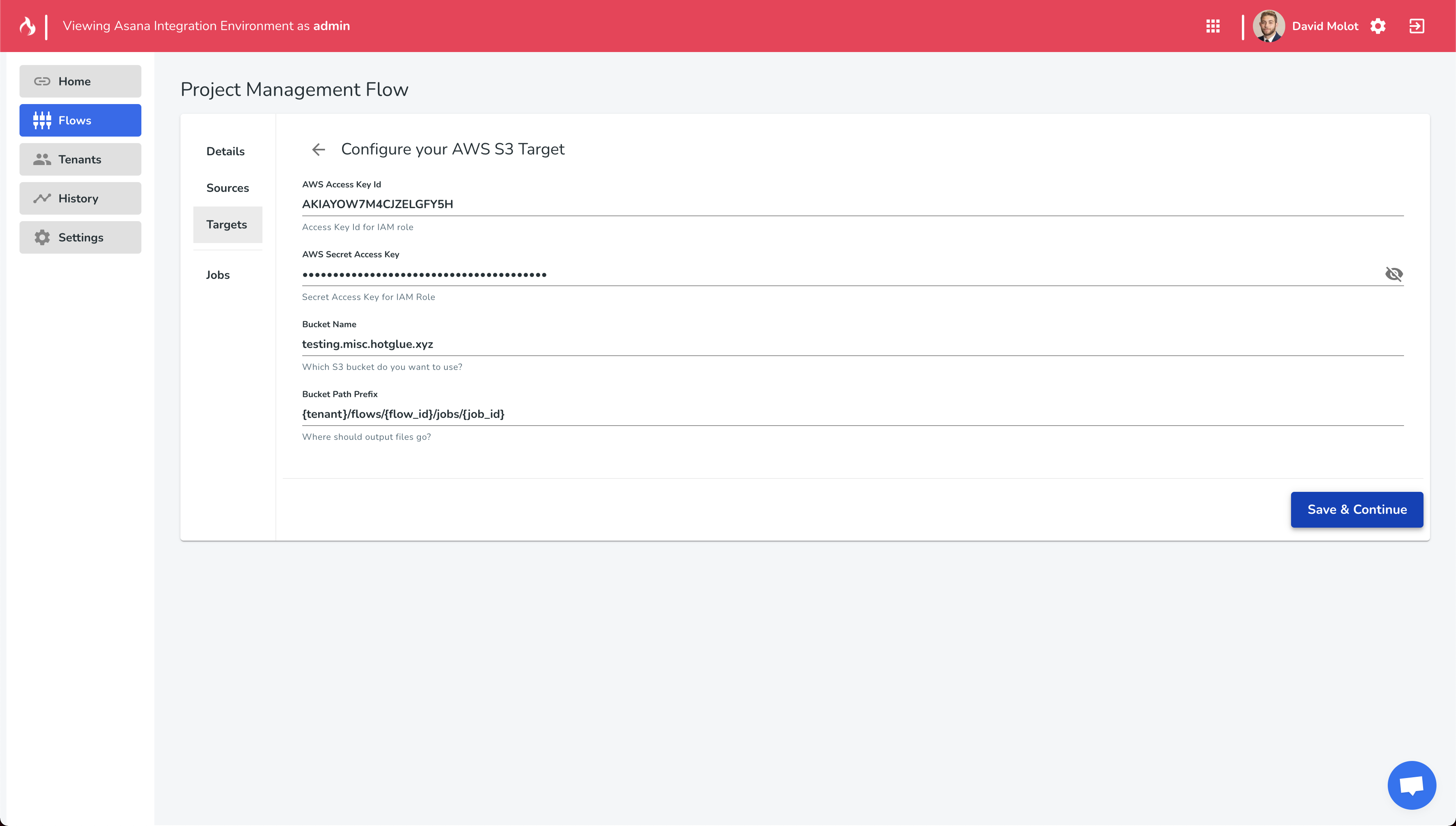This screenshot has width=1456, height=826.
Task: Click the hotglue flame logo
Action: click(x=27, y=26)
